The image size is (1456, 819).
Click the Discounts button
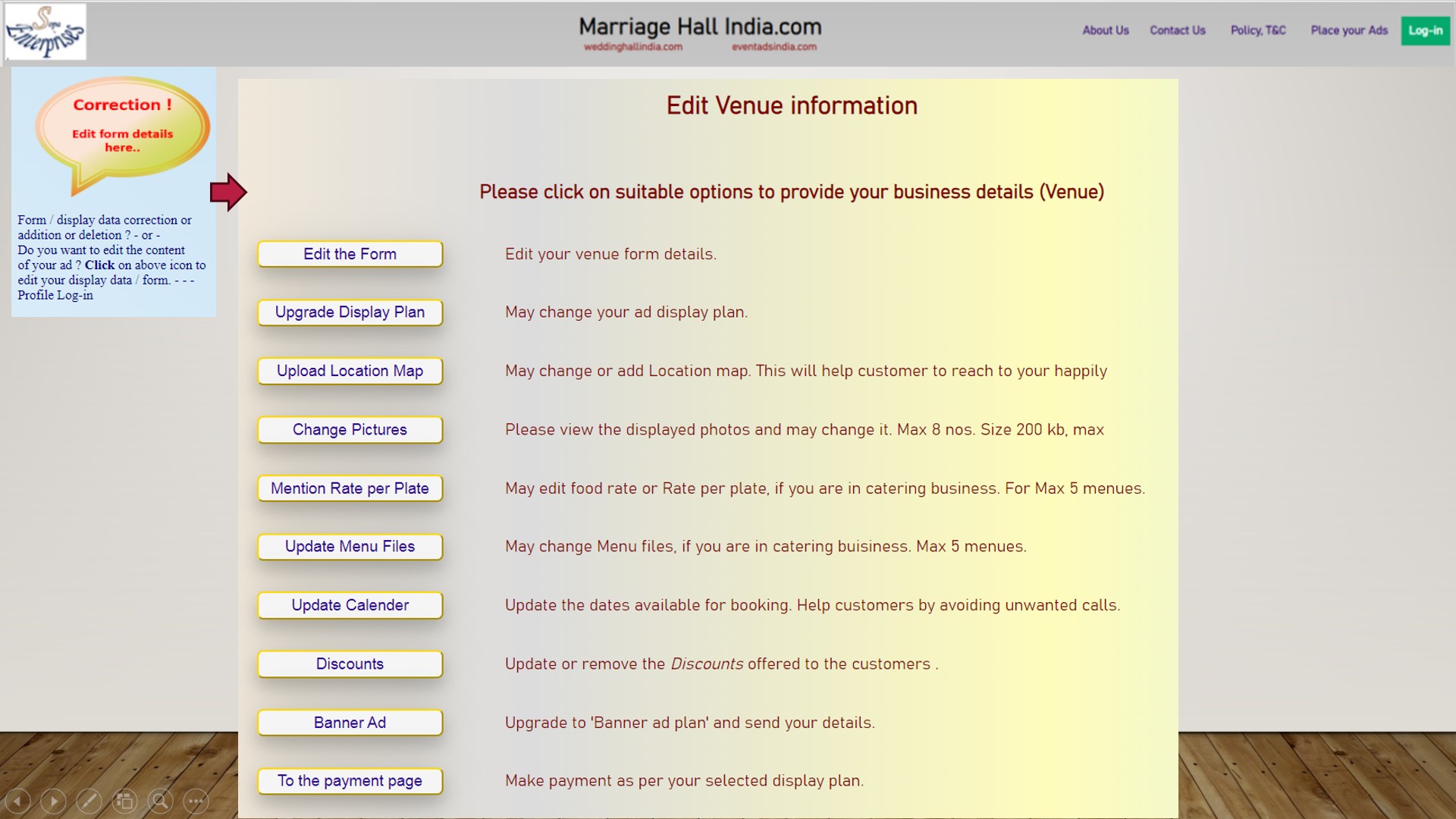(350, 664)
